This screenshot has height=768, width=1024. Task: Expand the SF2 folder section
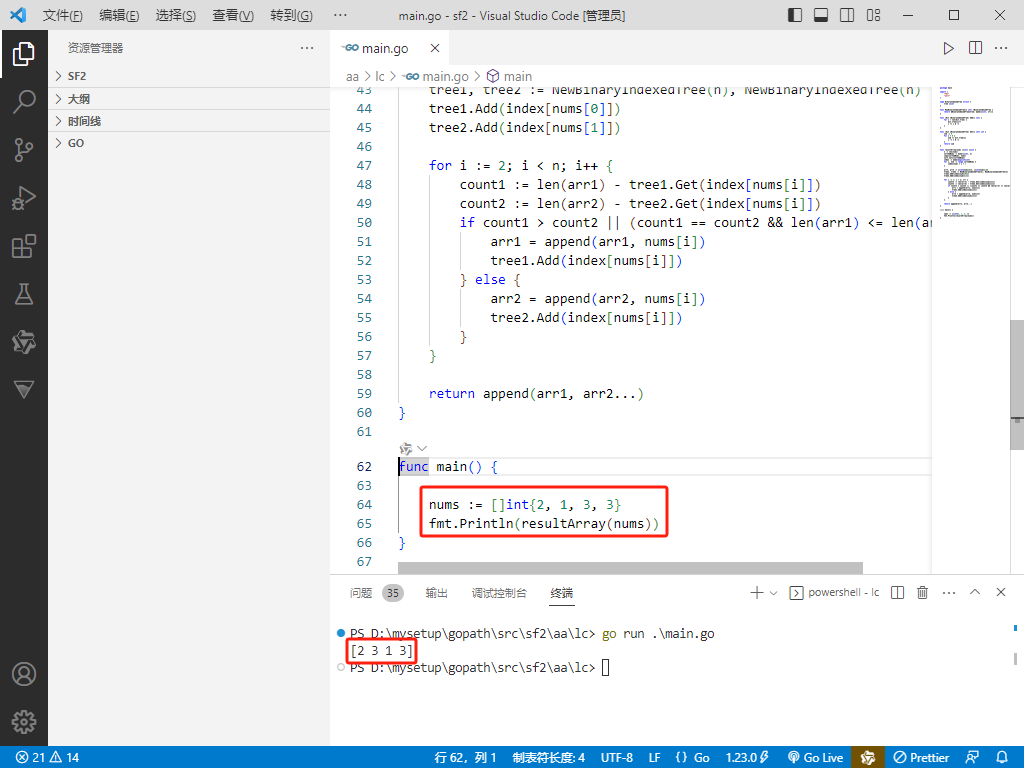(189, 76)
